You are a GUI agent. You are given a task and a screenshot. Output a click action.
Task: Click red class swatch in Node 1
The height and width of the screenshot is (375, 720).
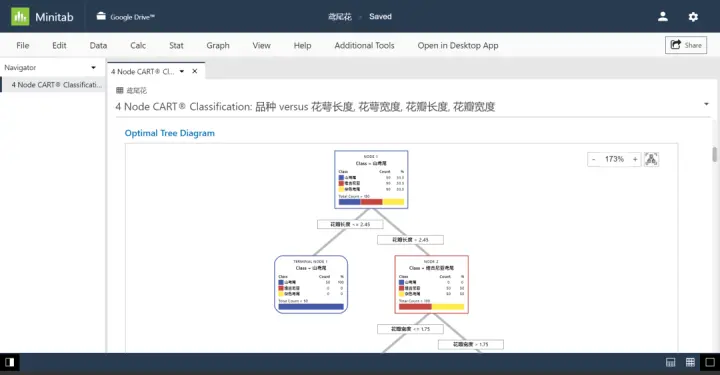point(341,183)
